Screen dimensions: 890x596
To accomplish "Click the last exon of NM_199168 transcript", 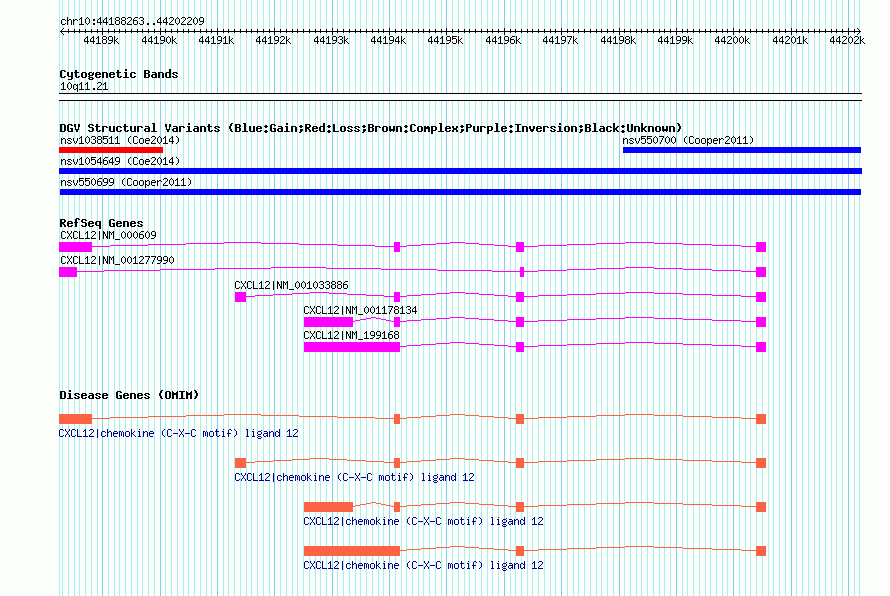I will point(761,347).
